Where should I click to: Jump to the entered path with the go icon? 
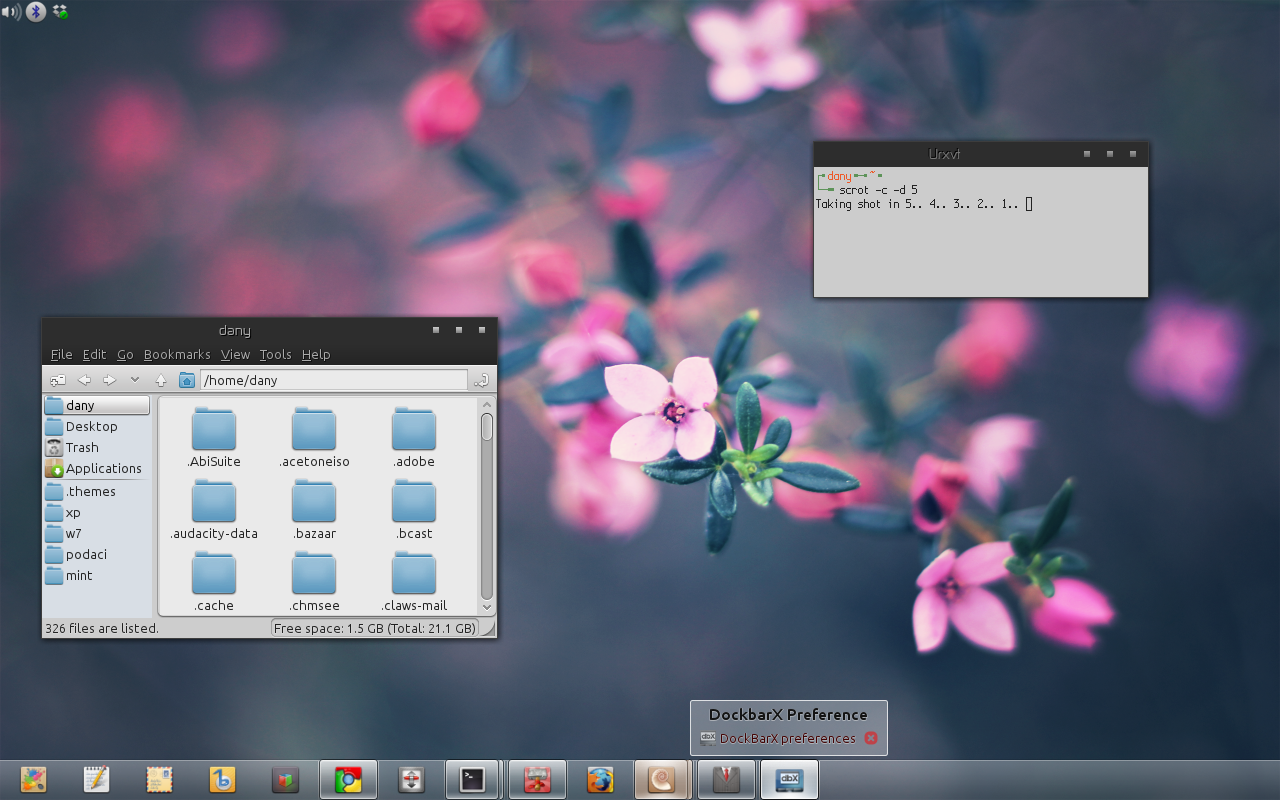coord(481,380)
